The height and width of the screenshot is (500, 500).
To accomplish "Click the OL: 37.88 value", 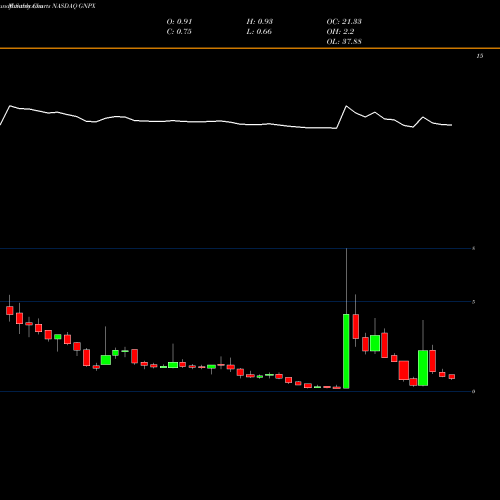I will pos(344,42).
